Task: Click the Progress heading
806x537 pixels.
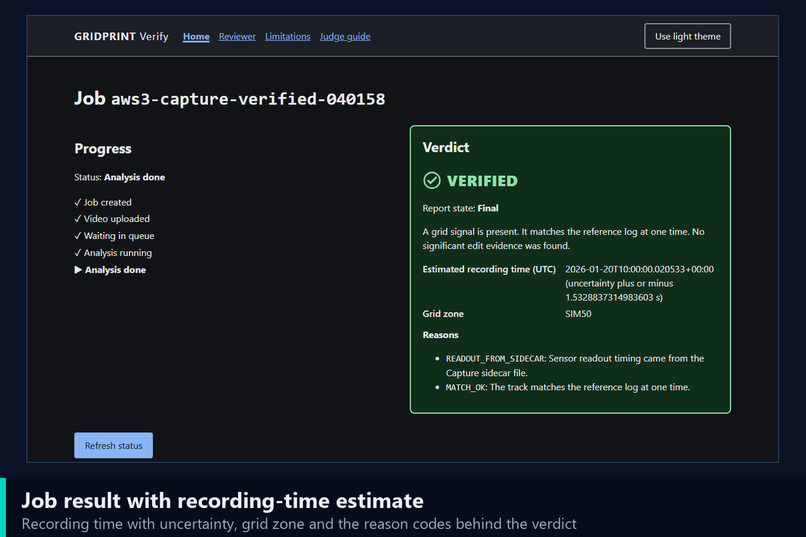Action: (x=103, y=149)
